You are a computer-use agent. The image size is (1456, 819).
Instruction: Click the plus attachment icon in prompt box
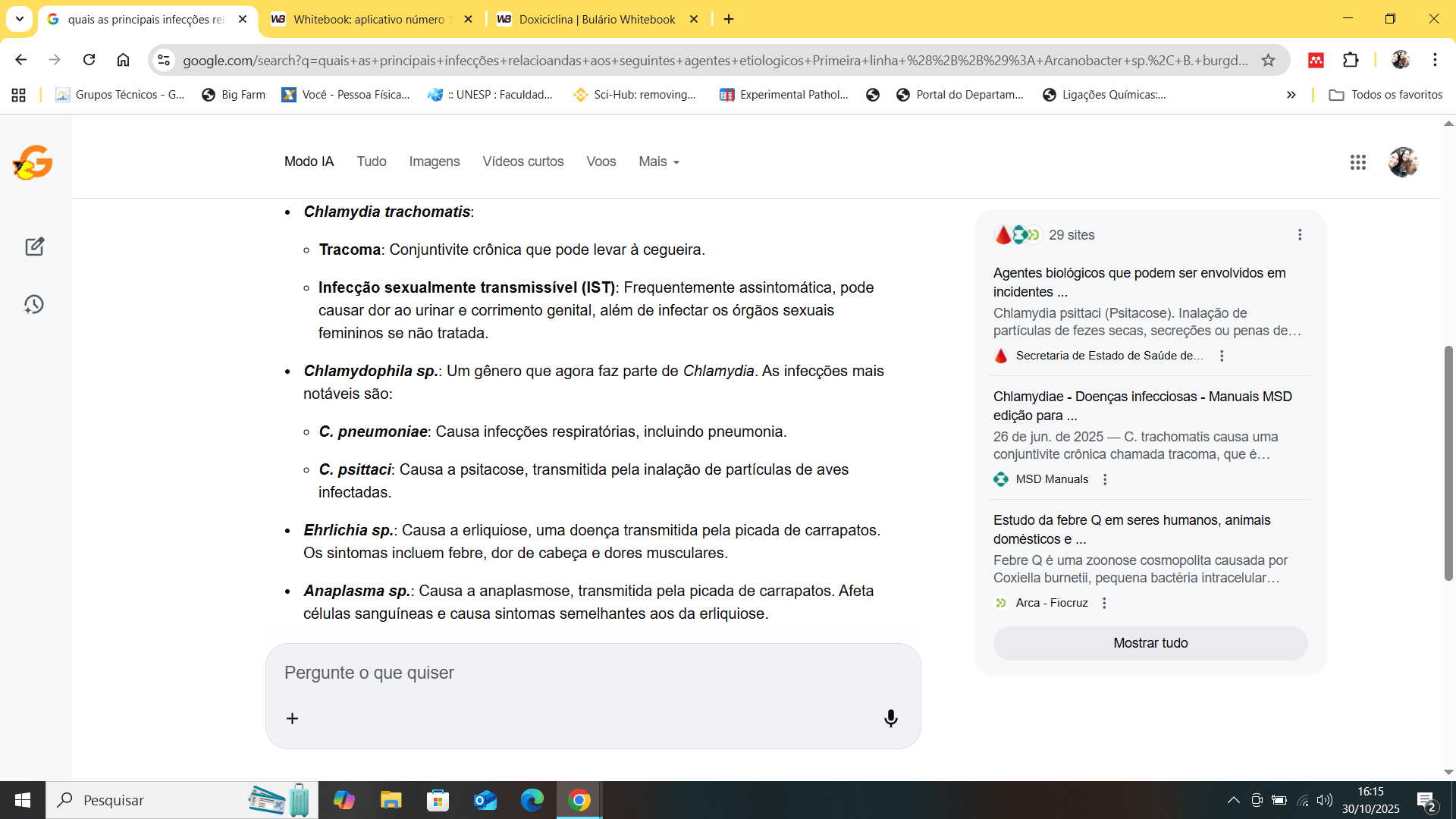coord(292,718)
